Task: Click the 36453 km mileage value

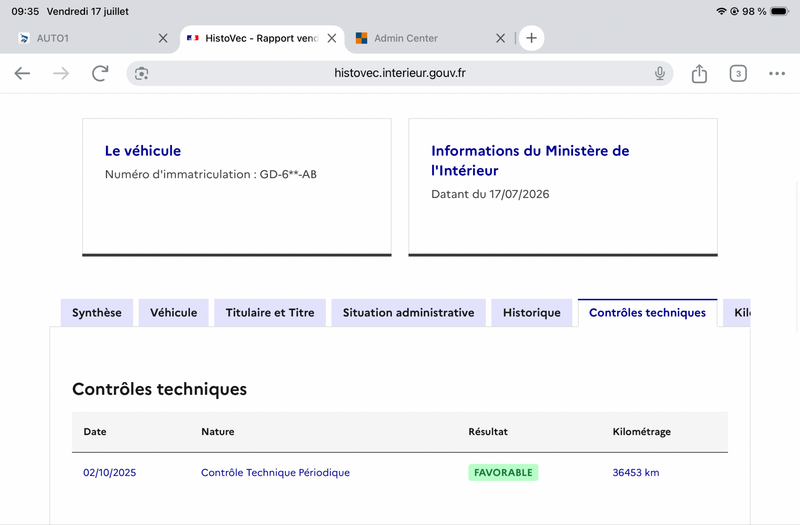Action: [636, 472]
